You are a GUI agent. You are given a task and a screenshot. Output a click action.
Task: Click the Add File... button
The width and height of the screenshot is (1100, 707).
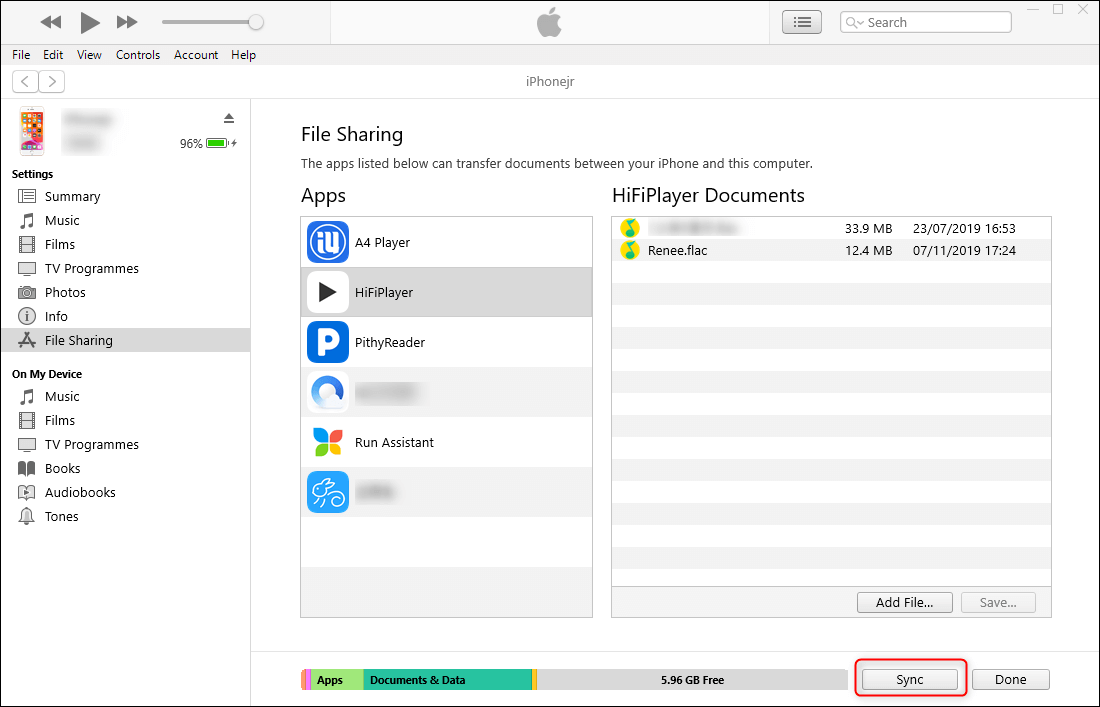click(904, 602)
